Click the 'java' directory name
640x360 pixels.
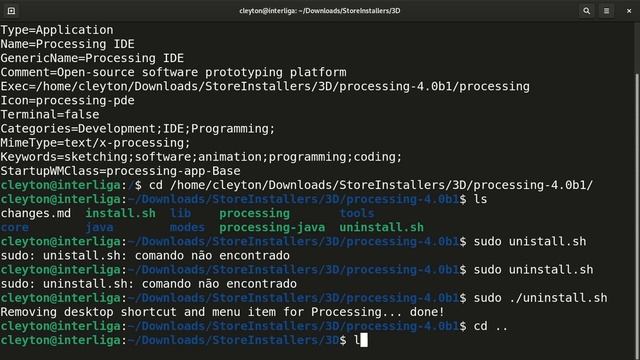(x=99, y=227)
